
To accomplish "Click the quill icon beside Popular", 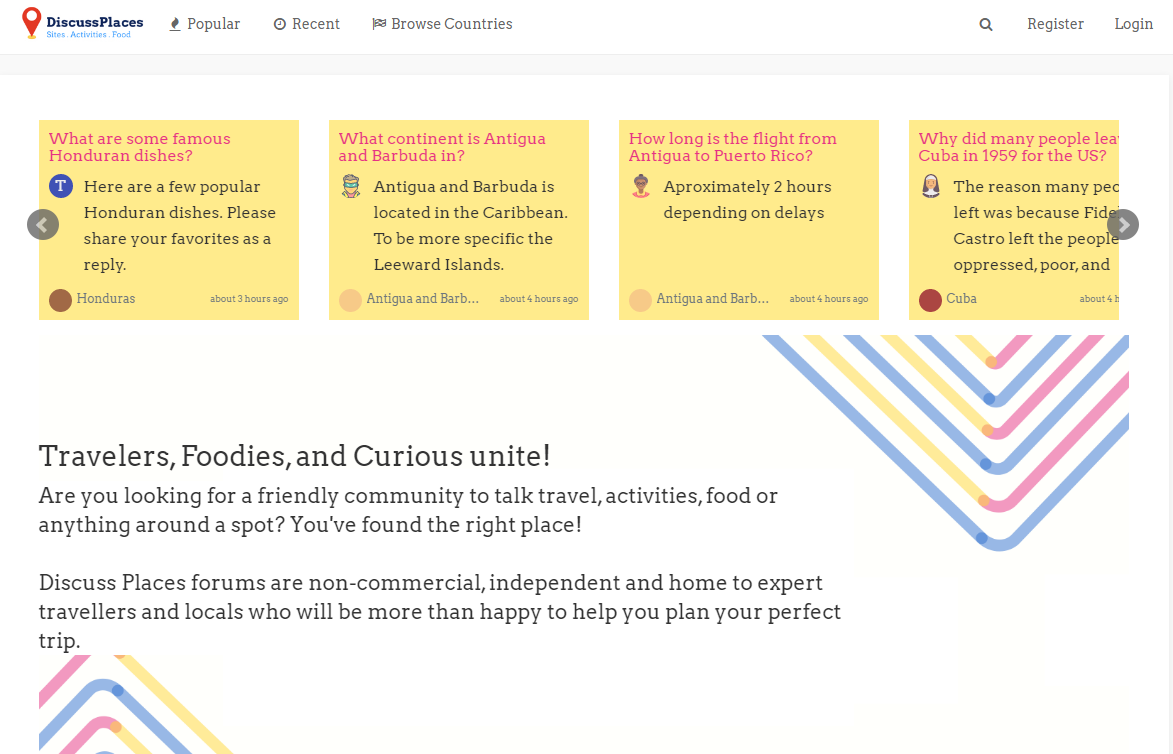I will (x=173, y=23).
